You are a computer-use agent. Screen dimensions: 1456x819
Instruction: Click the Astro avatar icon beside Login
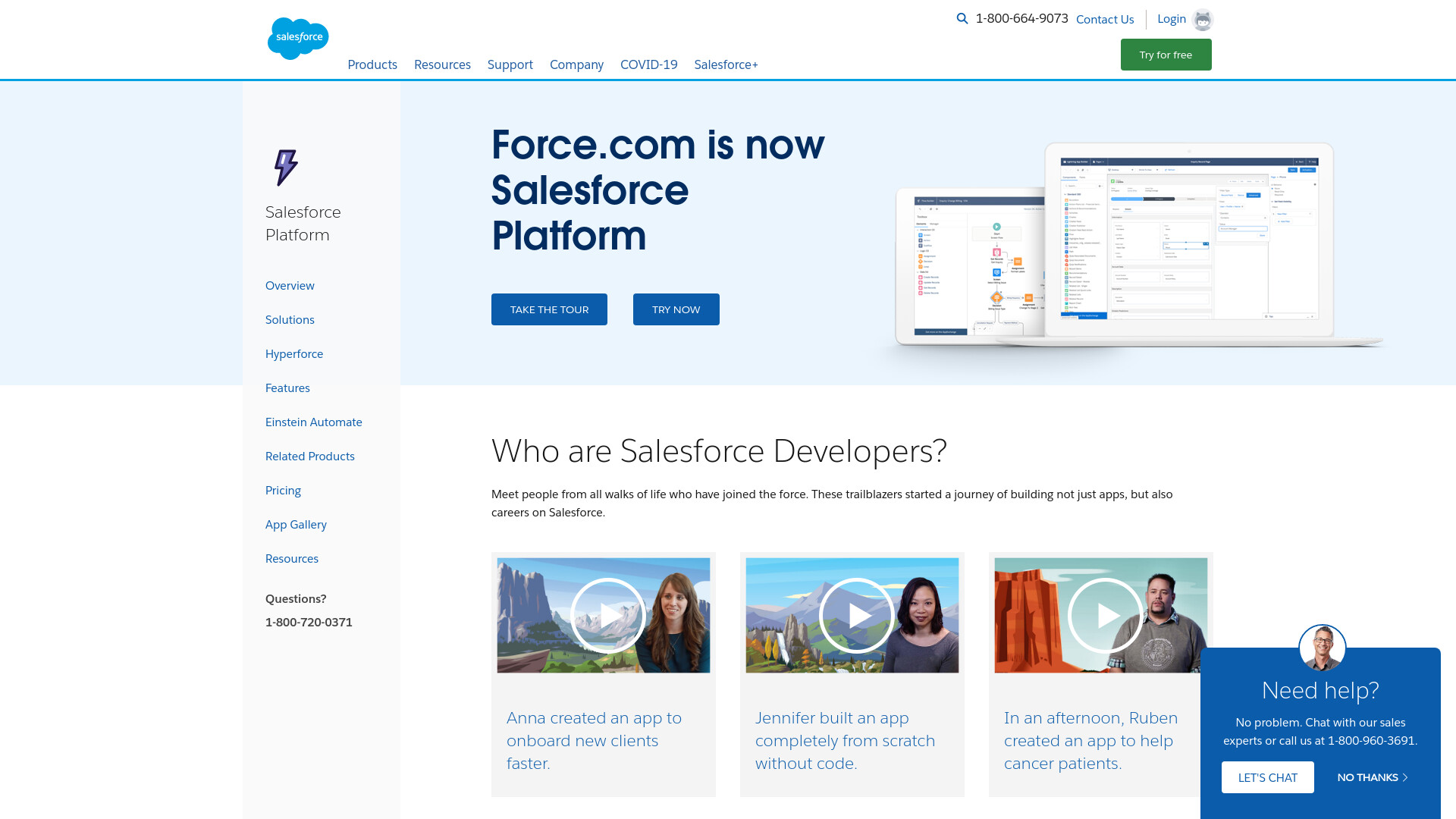(x=1203, y=20)
